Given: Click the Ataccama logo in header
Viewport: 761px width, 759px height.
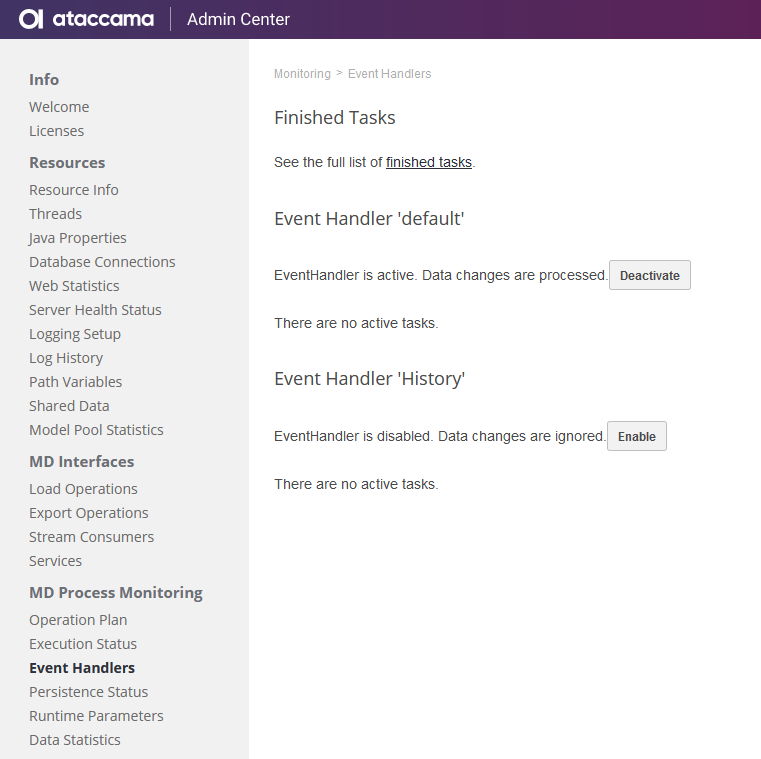Looking at the screenshot, I should tap(86, 19).
